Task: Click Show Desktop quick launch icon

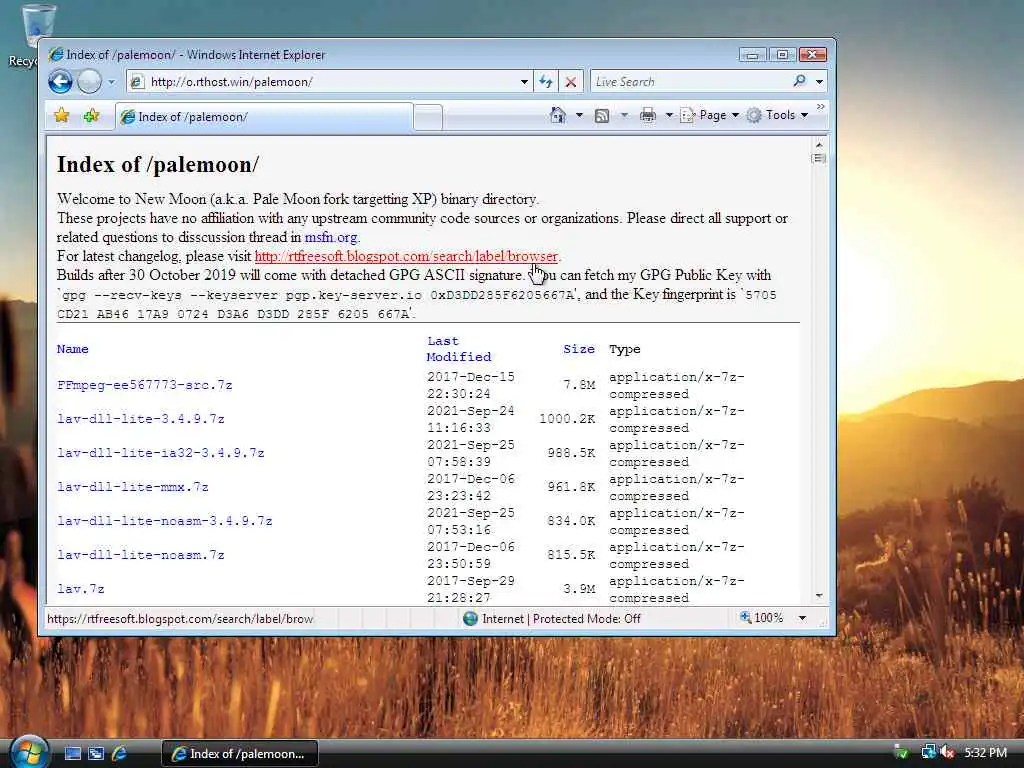Action: [72, 754]
